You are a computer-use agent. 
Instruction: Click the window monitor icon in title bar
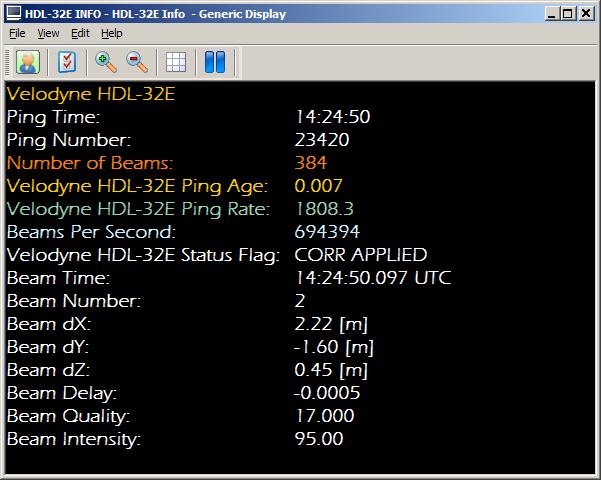(x=14, y=13)
